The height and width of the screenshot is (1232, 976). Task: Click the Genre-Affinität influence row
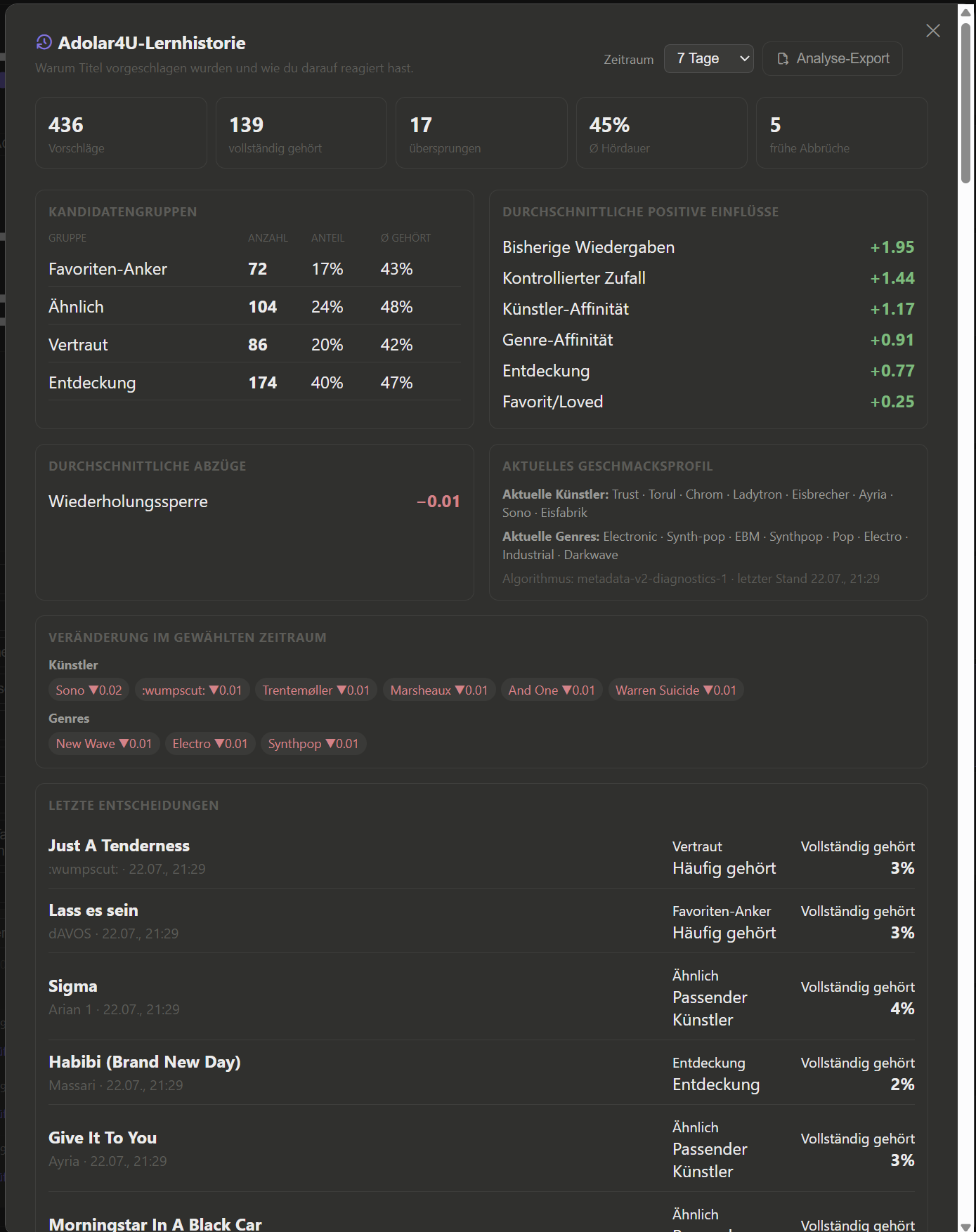(708, 340)
